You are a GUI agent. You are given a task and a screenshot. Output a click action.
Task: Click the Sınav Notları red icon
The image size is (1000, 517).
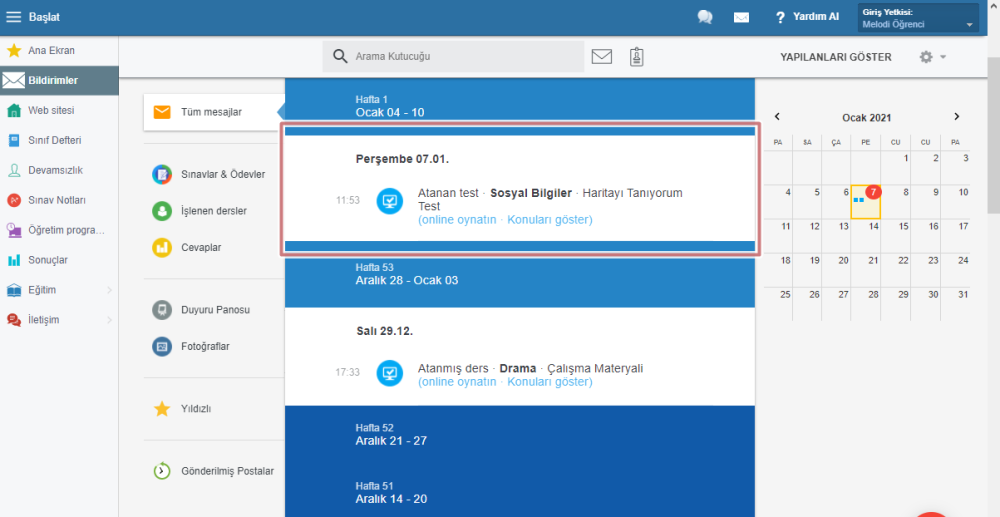tap(14, 200)
